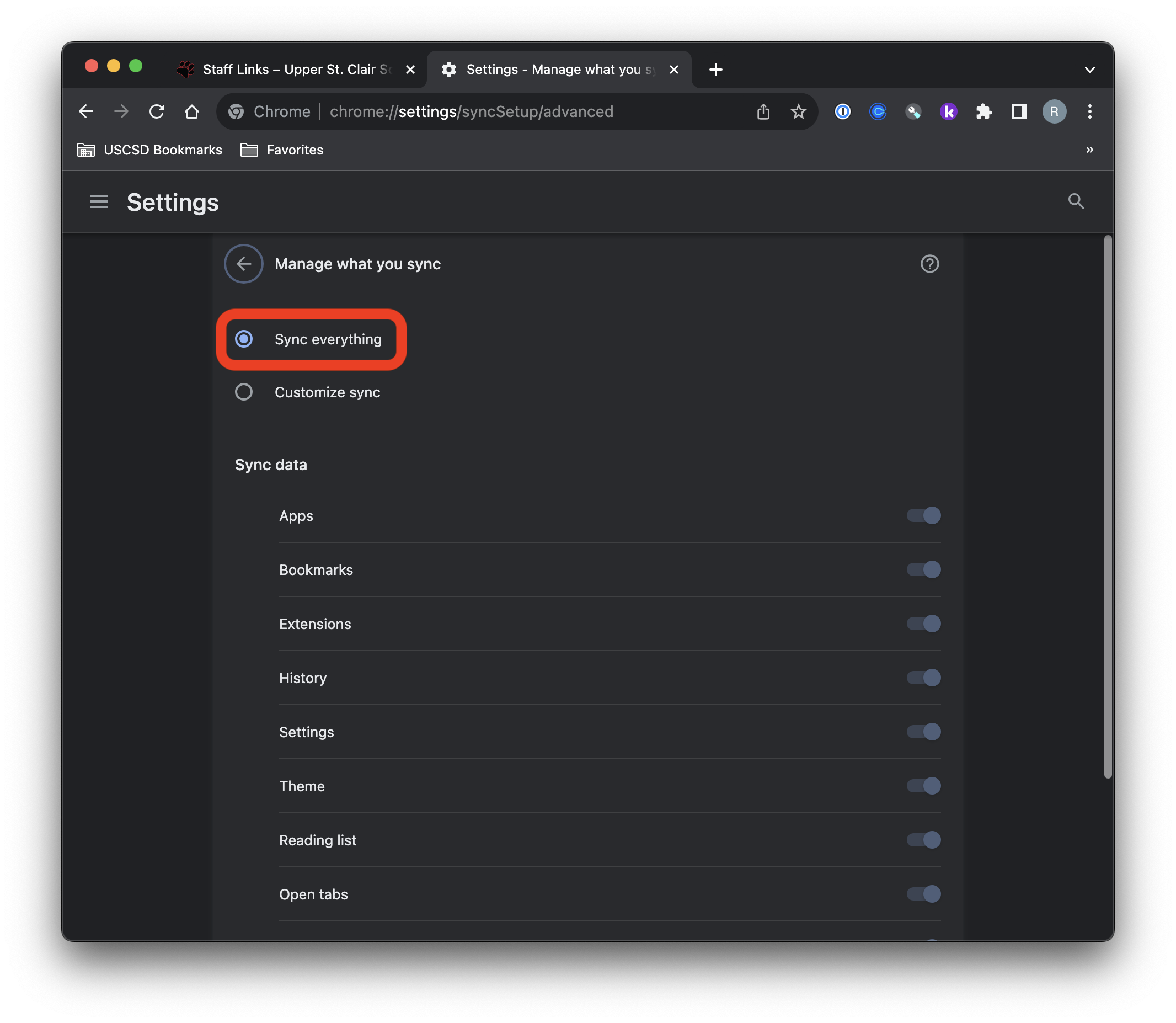Go back to the previous page in Chrome
Image resolution: width=1176 pixels, height=1023 pixels.
85,111
